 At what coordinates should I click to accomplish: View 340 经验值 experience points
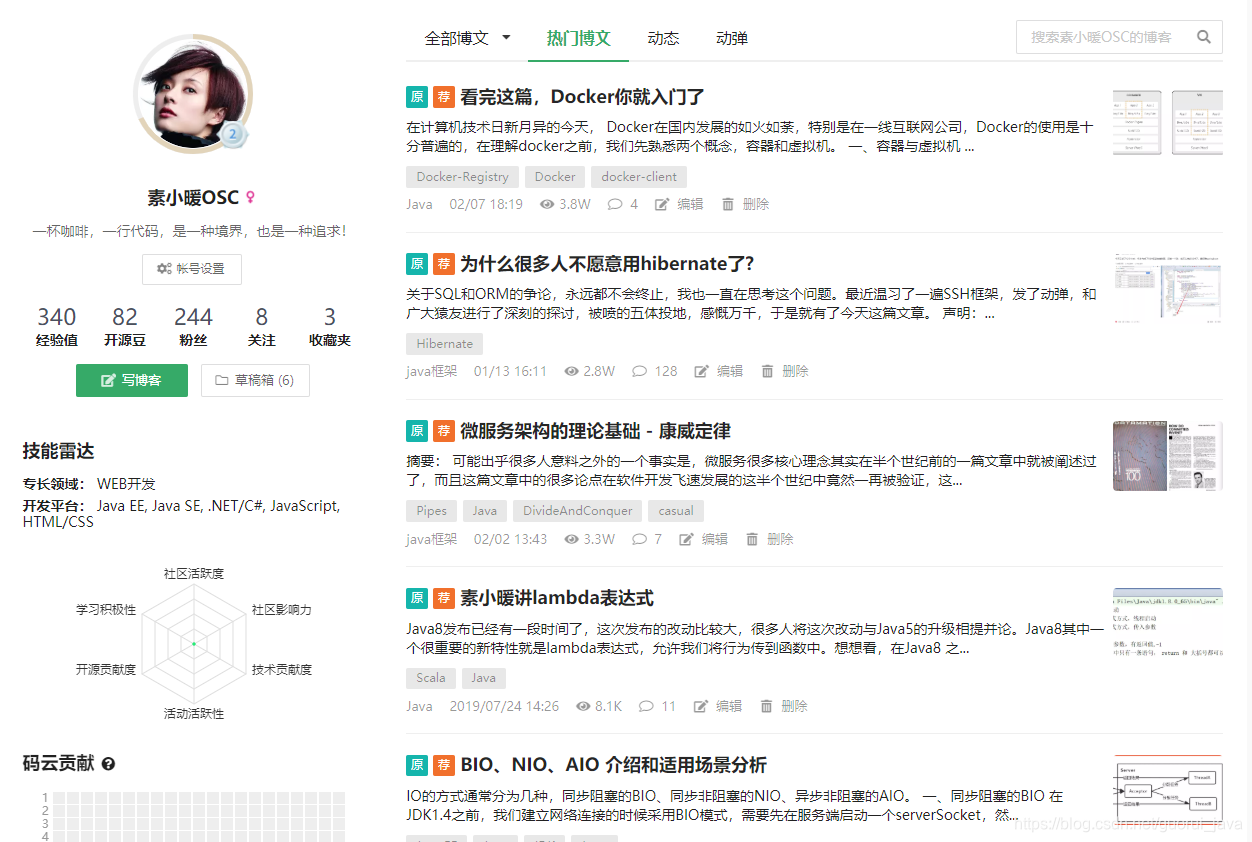coord(57,327)
